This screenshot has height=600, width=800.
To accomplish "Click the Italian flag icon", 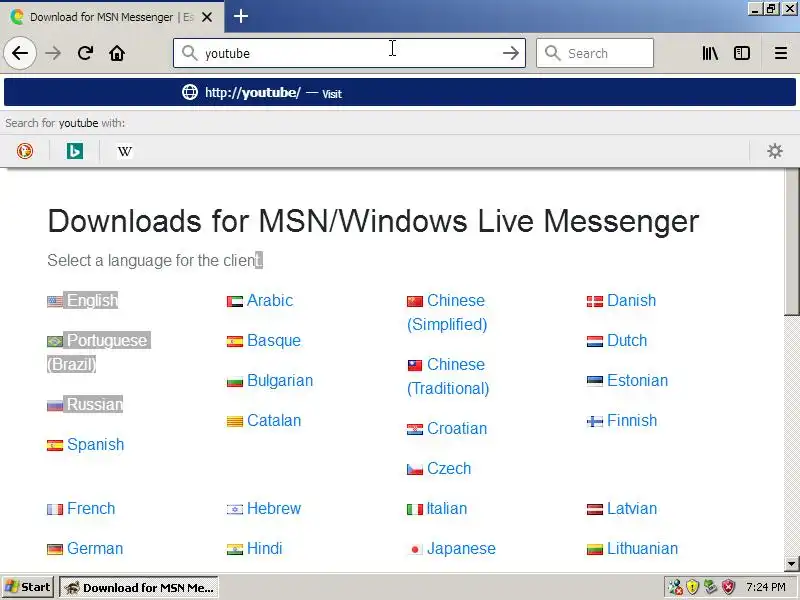I will coord(415,510).
